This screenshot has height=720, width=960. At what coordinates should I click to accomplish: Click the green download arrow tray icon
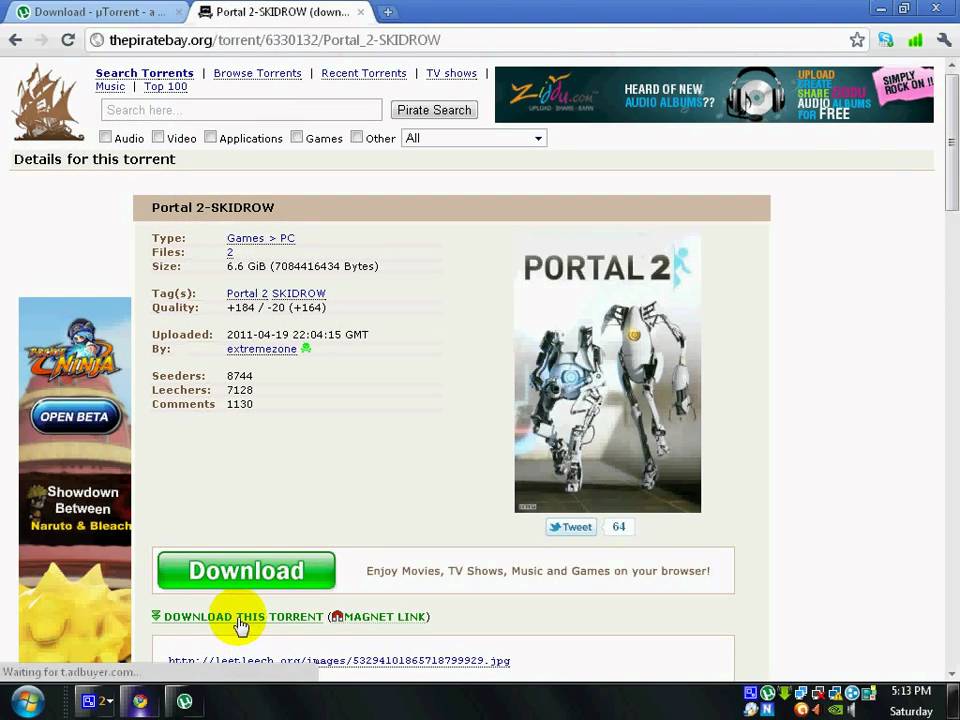pyautogui.click(x=784, y=693)
